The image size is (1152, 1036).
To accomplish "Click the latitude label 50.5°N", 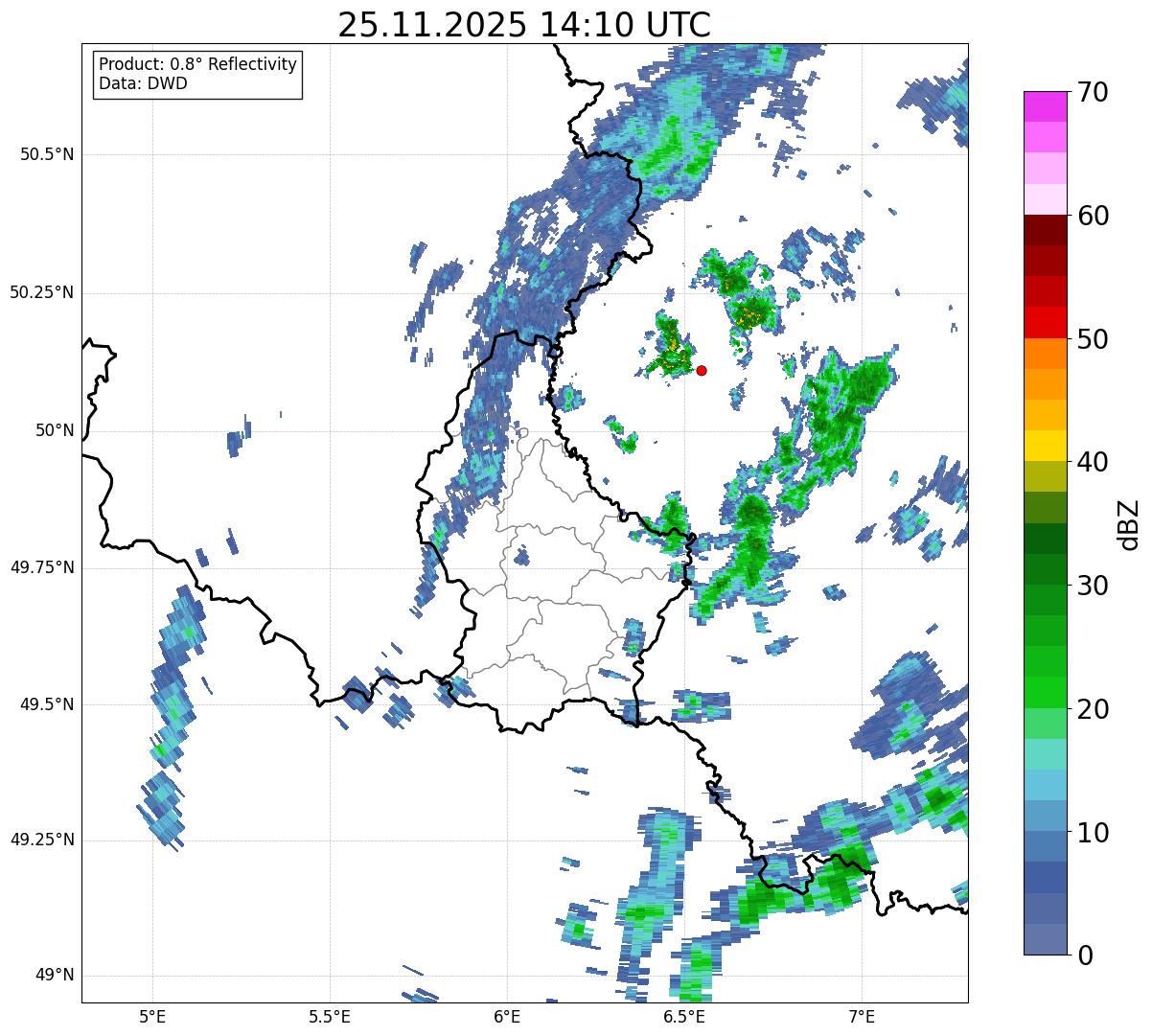I will tap(47, 154).
